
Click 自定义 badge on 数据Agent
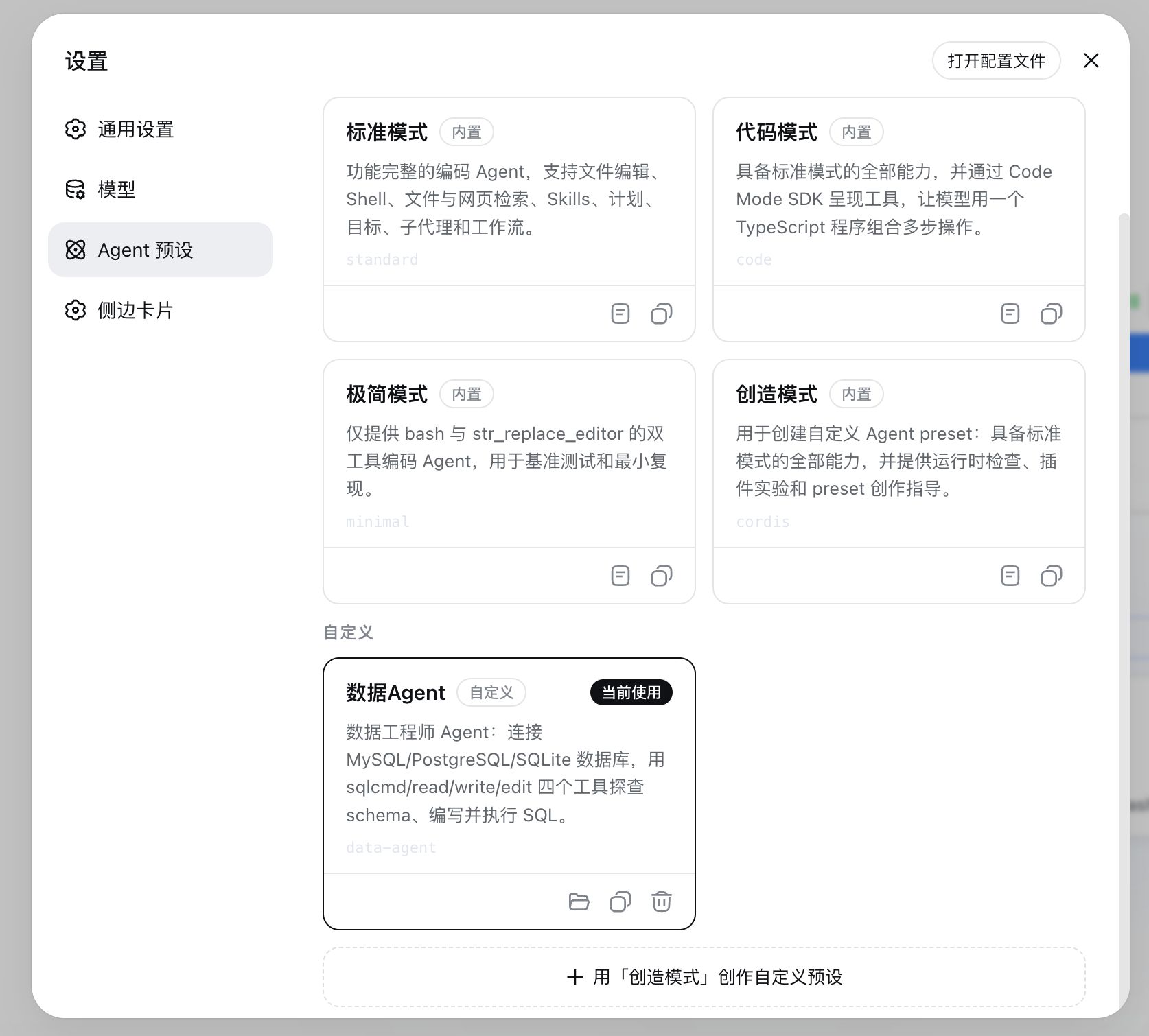[491, 692]
